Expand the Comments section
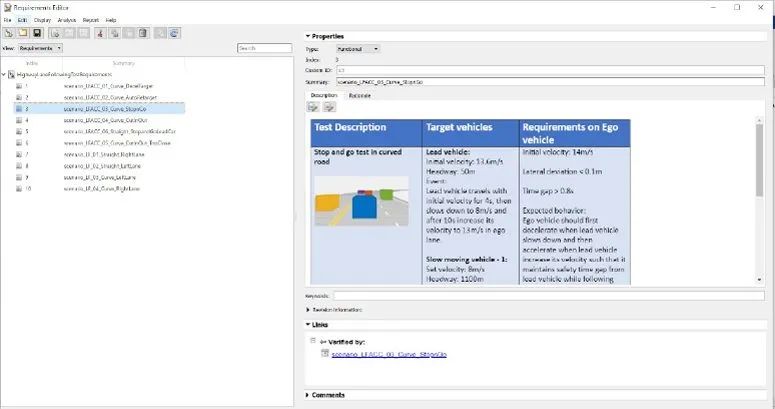 point(308,395)
